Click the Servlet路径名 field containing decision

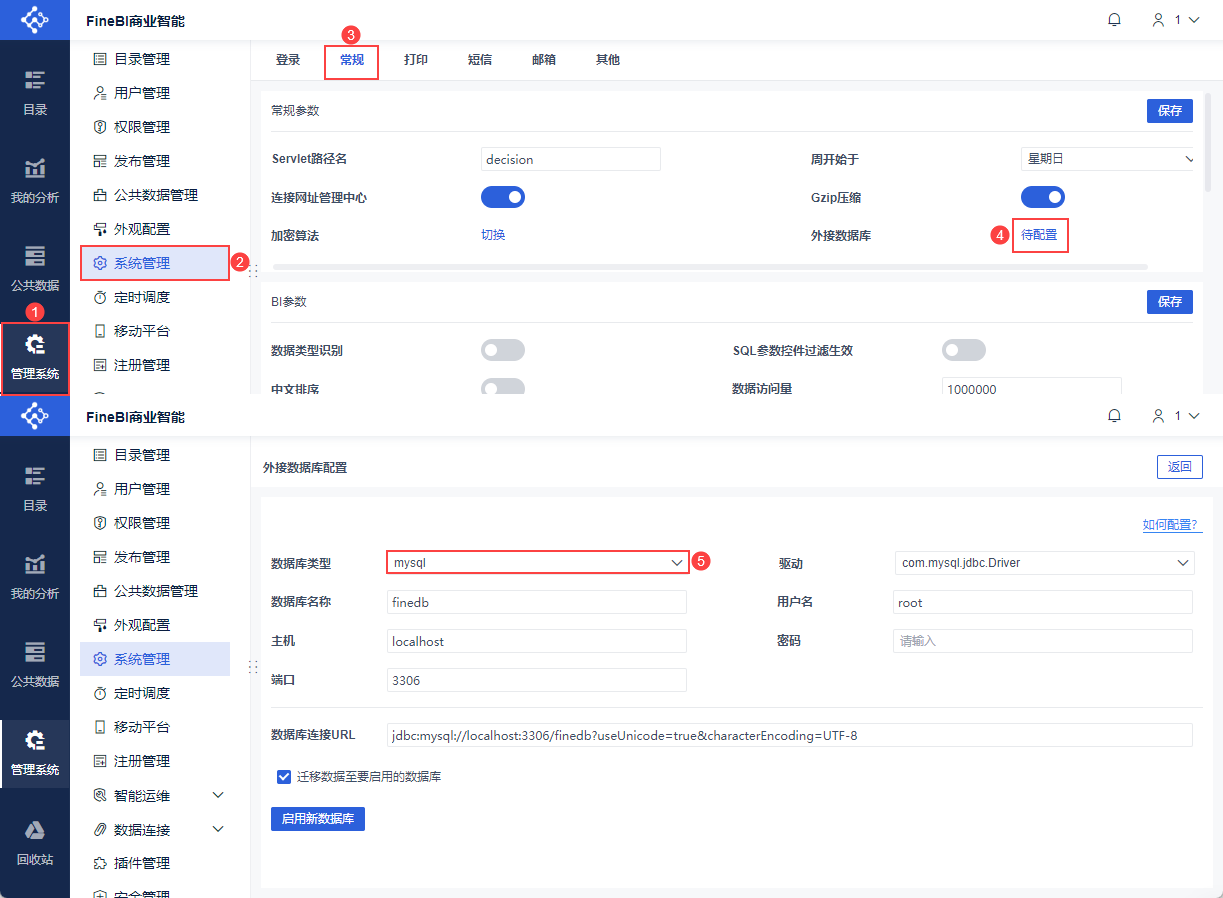pyautogui.click(x=571, y=159)
